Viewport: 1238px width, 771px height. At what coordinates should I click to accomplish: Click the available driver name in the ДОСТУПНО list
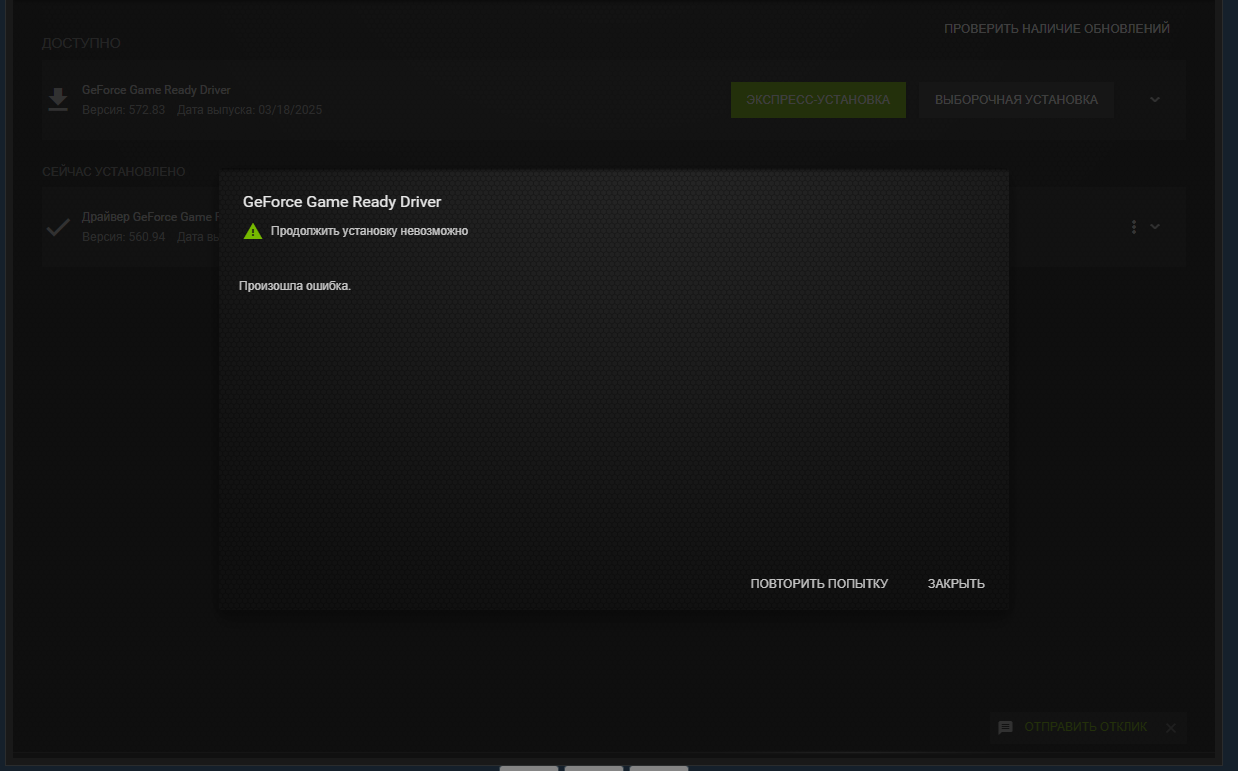pyautogui.click(x=156, y=90)
